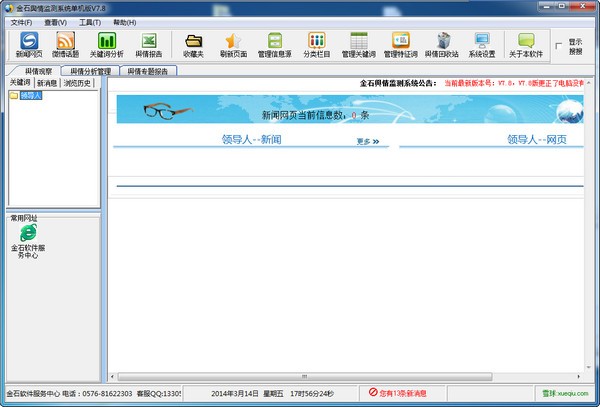The height and width of the screenshot is (407, 600).
Task: Click the 金石软件服务中心 电话 status text
Action: (x=69, y=393)
